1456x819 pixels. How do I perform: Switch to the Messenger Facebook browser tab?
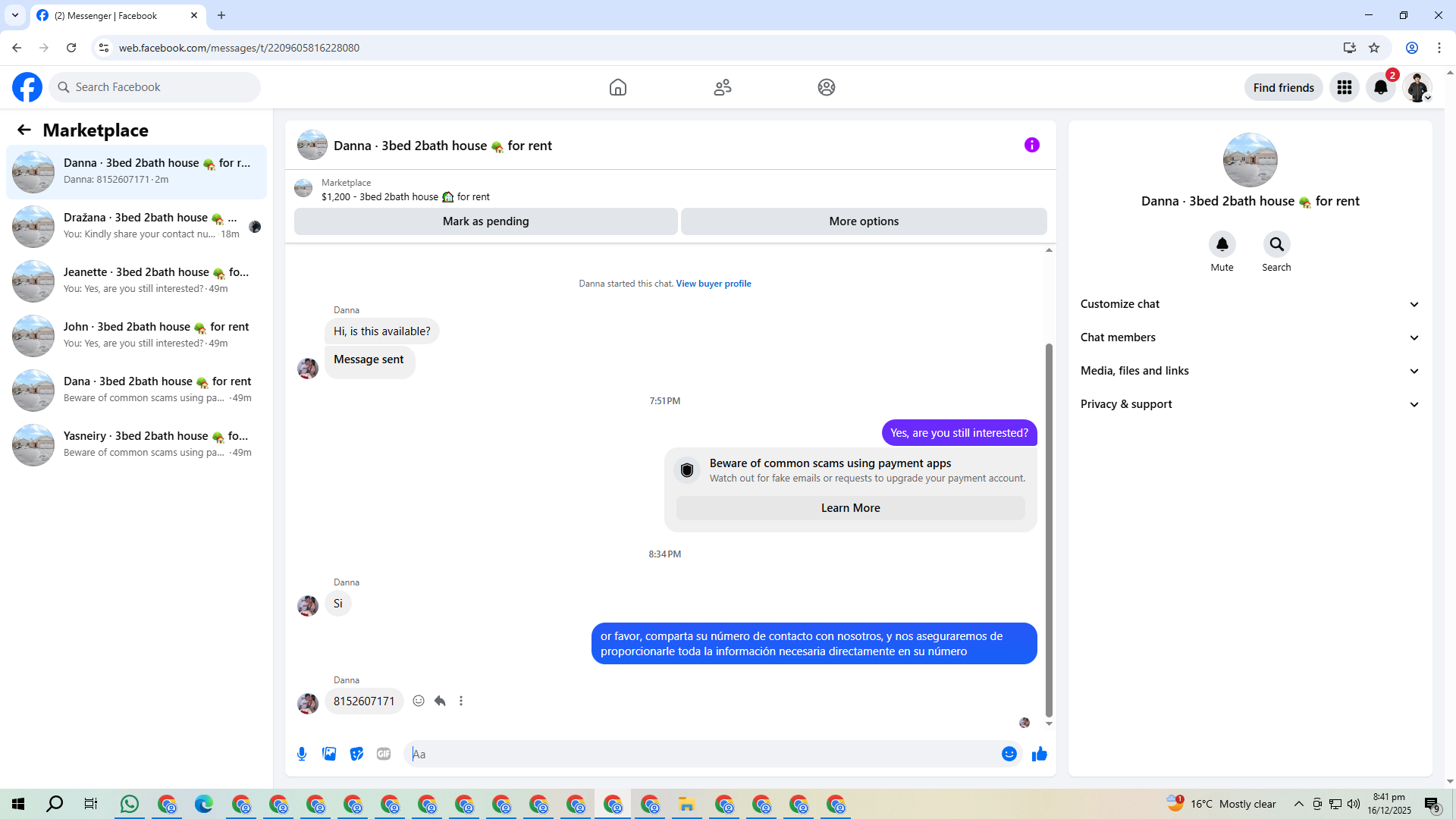click(x=118, y=15)
